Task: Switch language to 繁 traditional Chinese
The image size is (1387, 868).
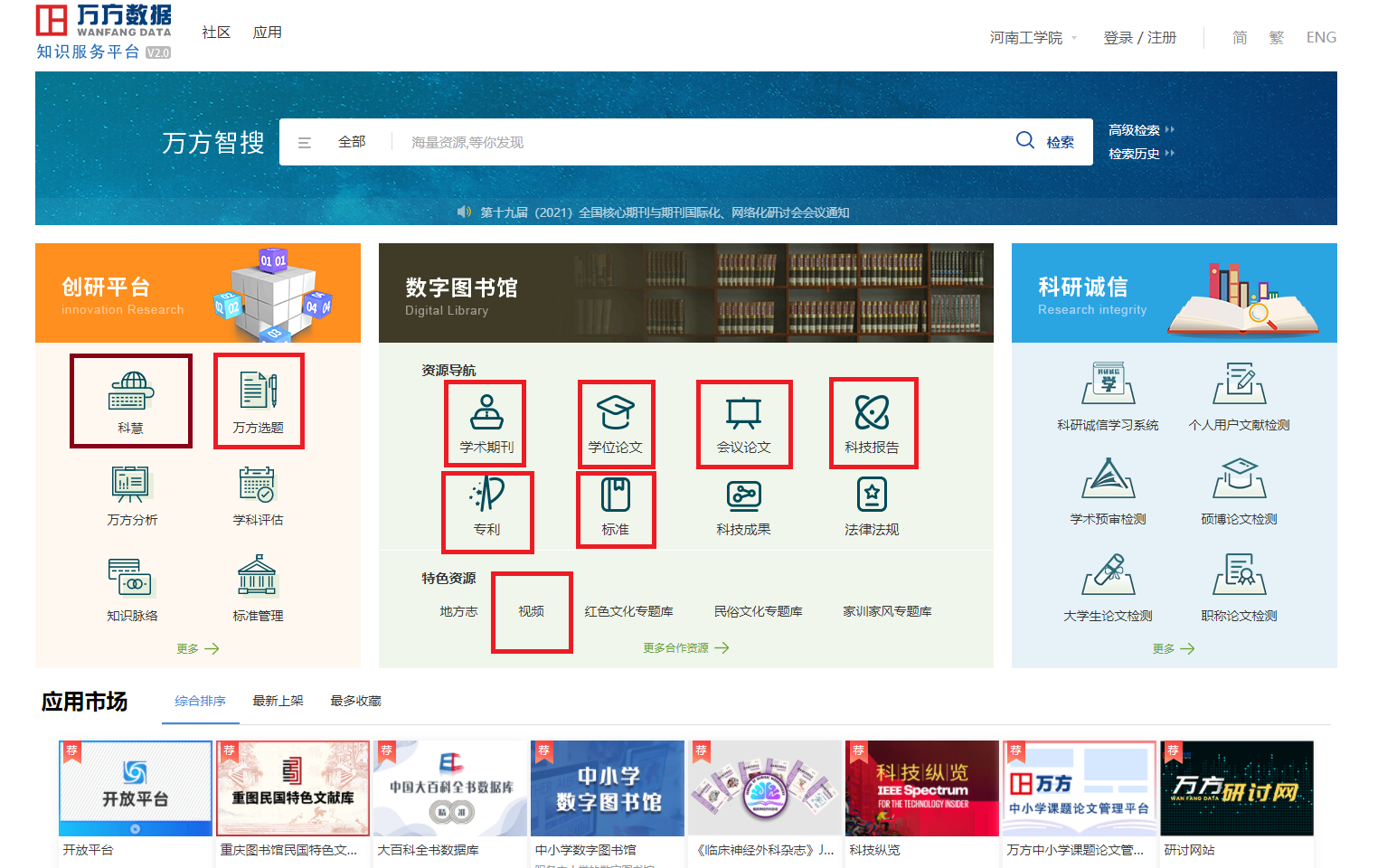Action: pos(1276,37)
